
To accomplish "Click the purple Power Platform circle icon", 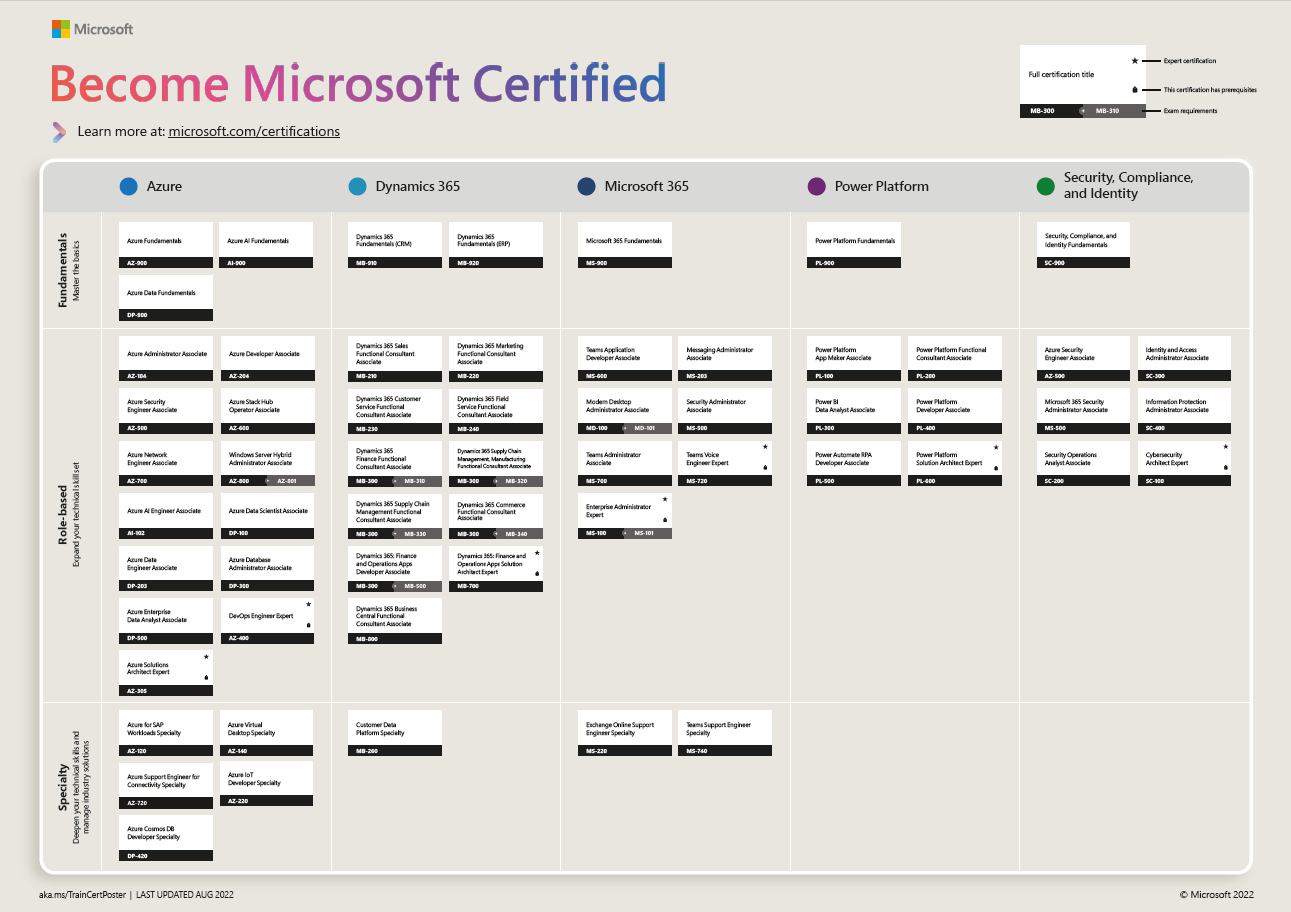I will pyautogui.click(x=816, y=186).
